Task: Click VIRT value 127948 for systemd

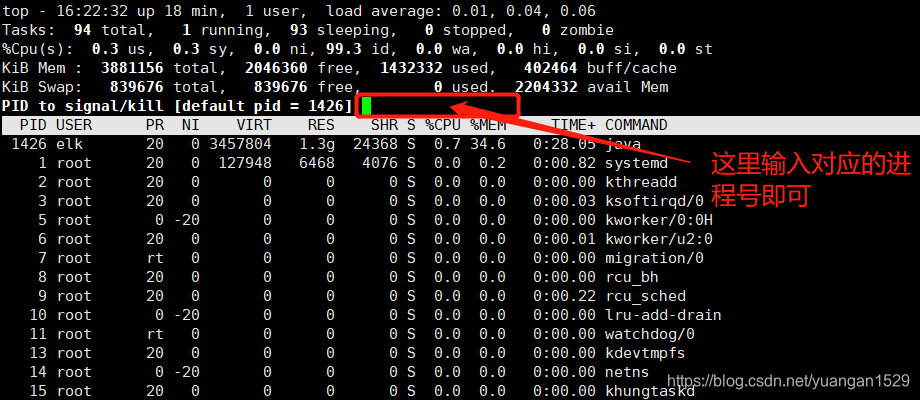Action: click(245, 163)
